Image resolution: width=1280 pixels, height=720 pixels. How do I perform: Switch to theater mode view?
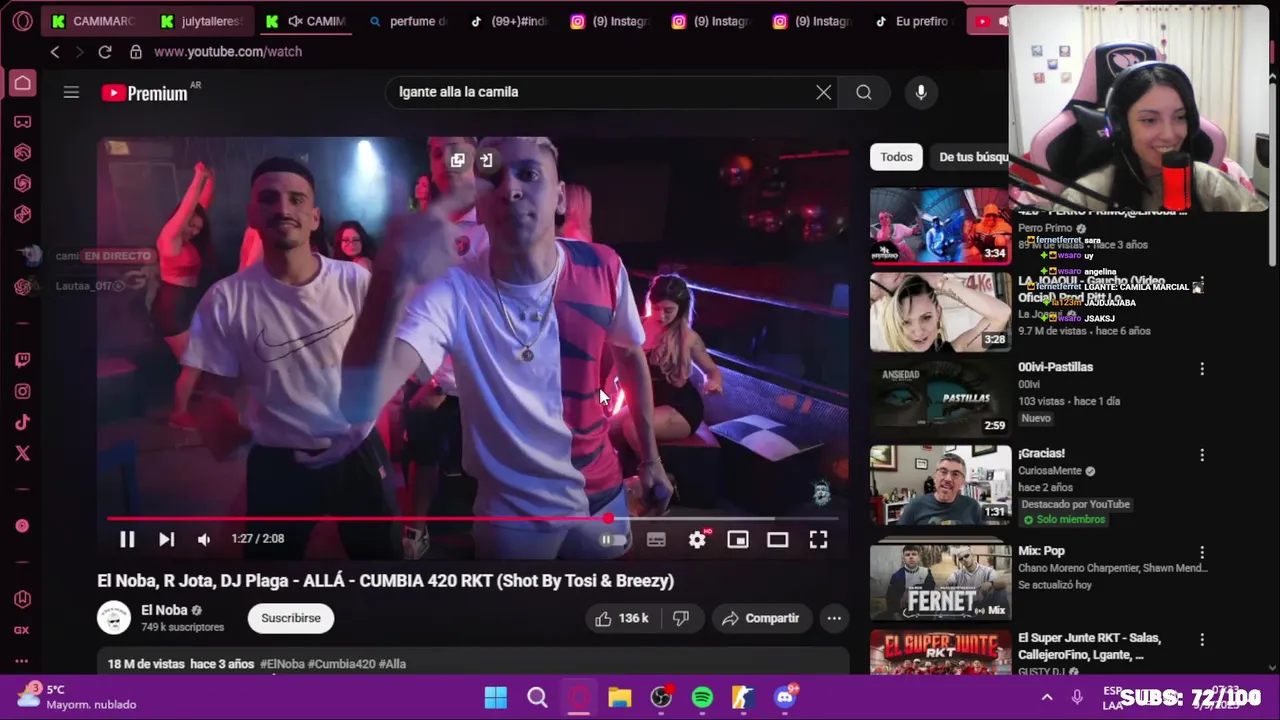778,539
